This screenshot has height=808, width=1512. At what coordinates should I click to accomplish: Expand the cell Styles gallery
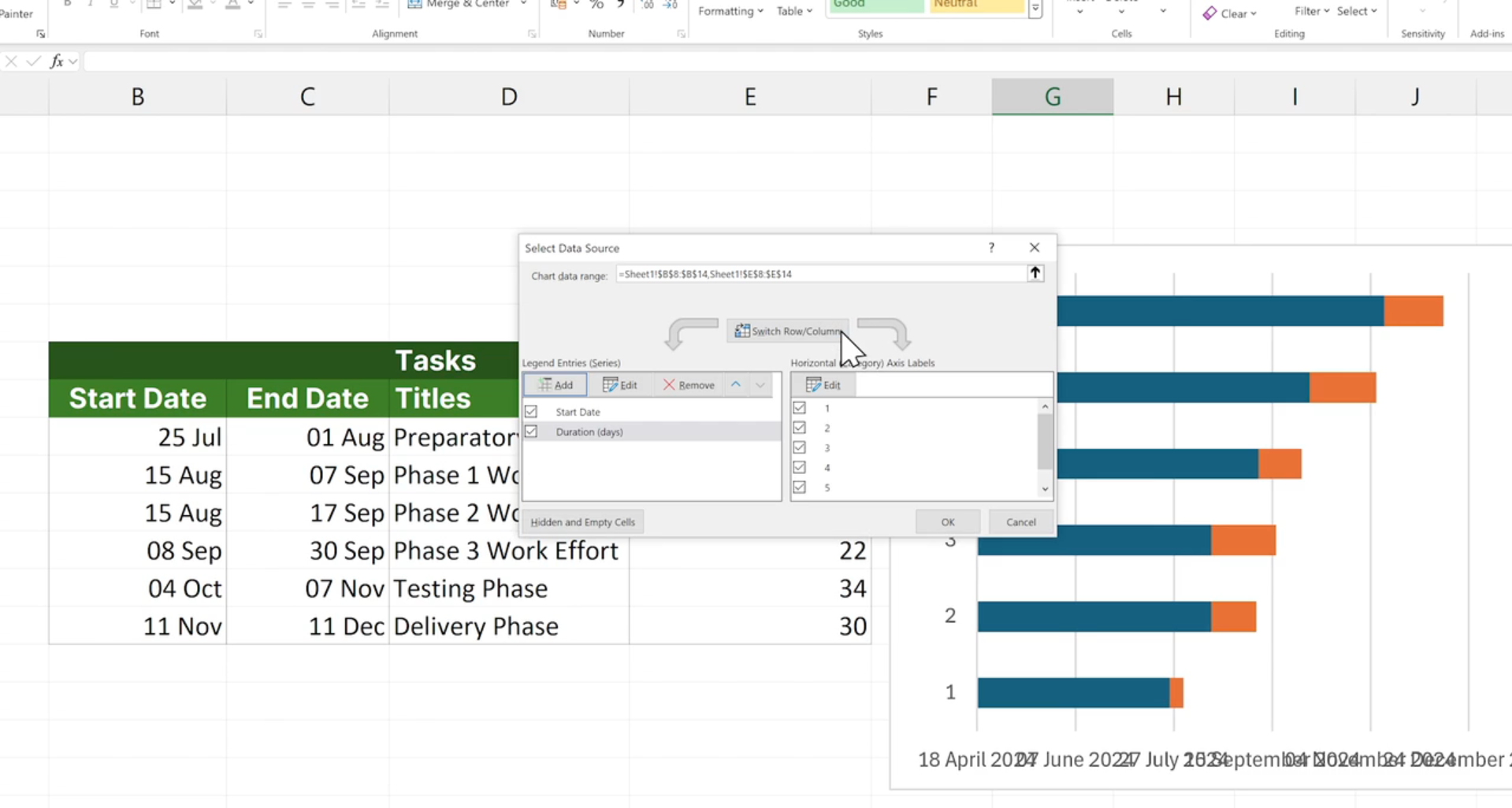[x=1035, y=9]
